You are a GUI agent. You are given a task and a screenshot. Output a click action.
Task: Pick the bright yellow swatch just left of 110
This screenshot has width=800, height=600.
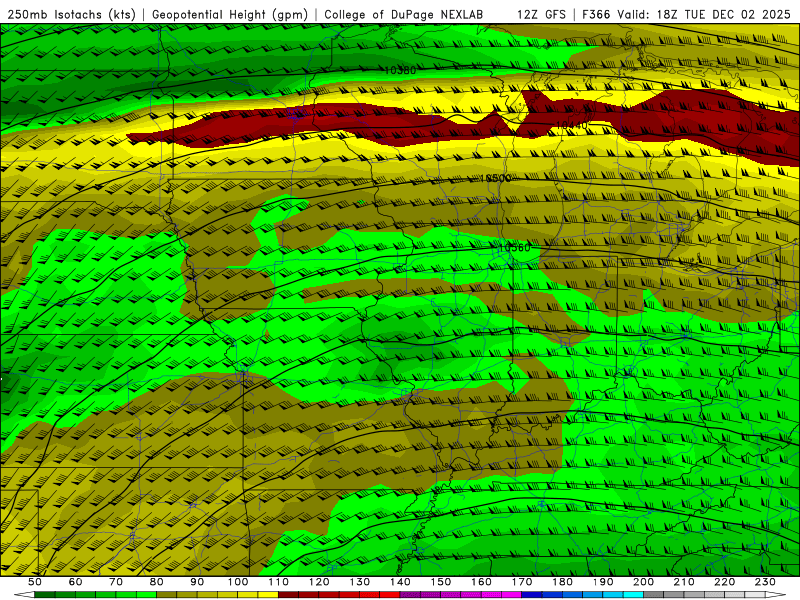click(x=268, y=595)
